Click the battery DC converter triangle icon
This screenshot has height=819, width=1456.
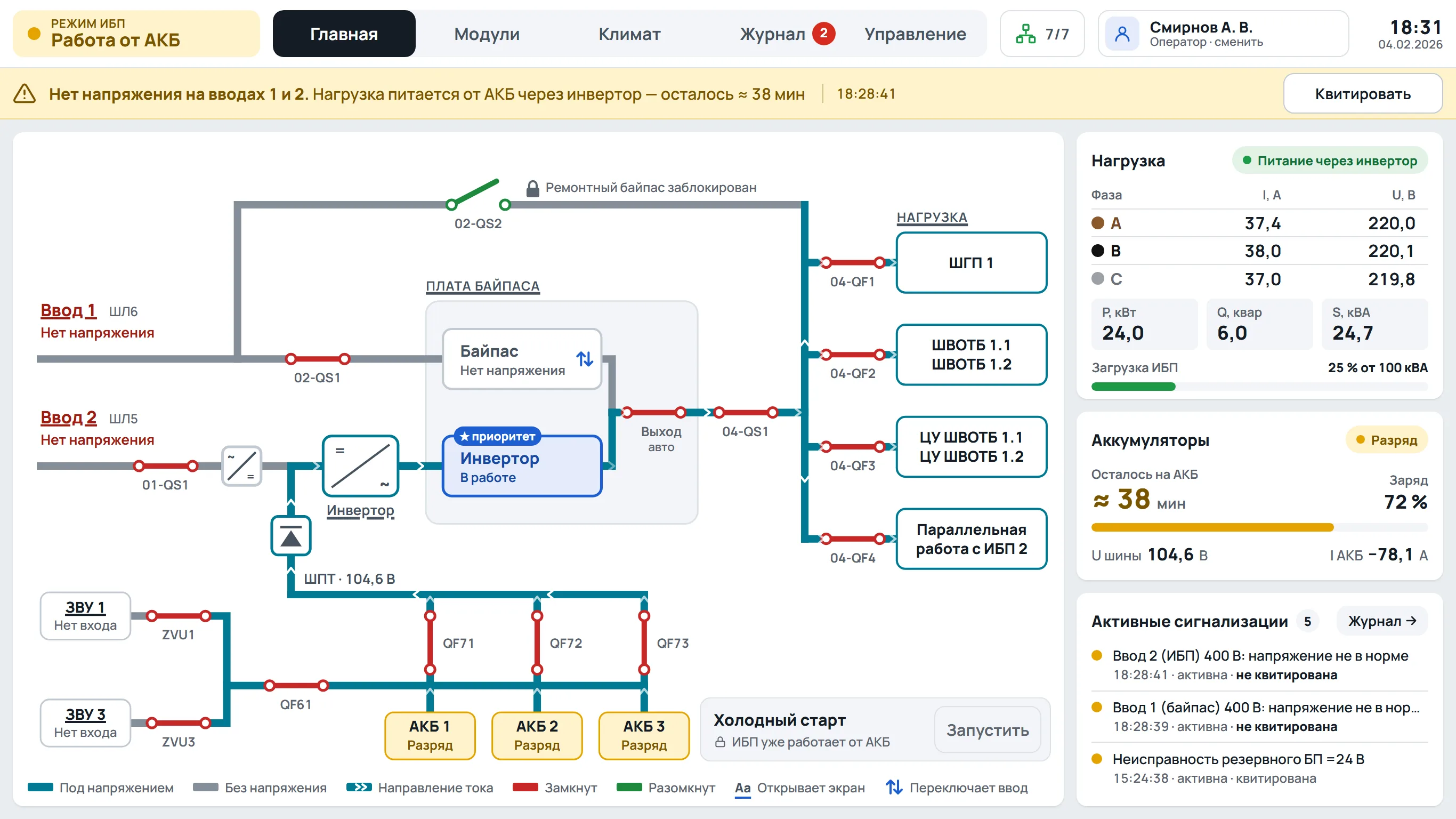pos(290,535)
